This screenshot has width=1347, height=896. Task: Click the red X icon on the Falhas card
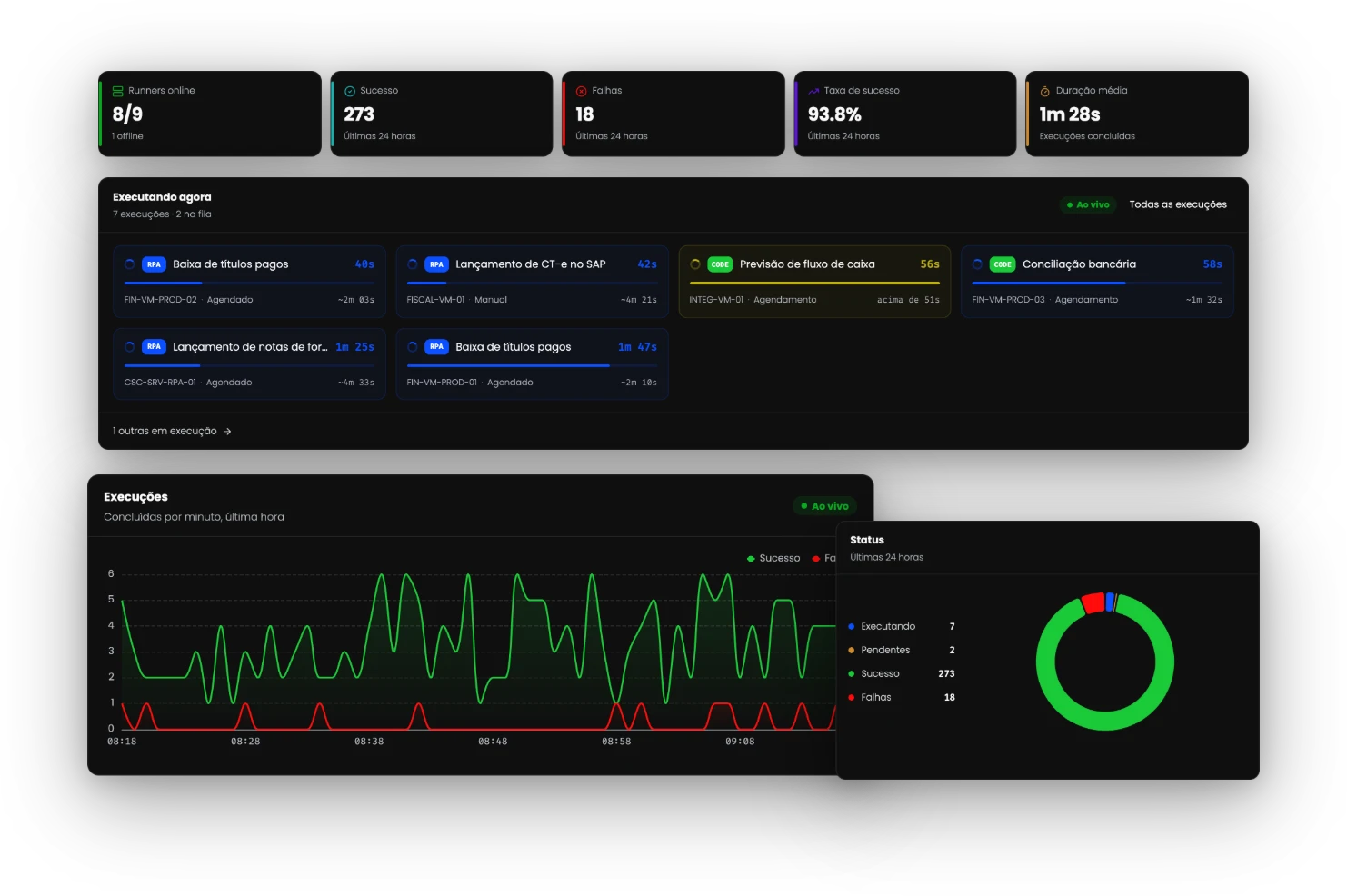click(582, 91)
